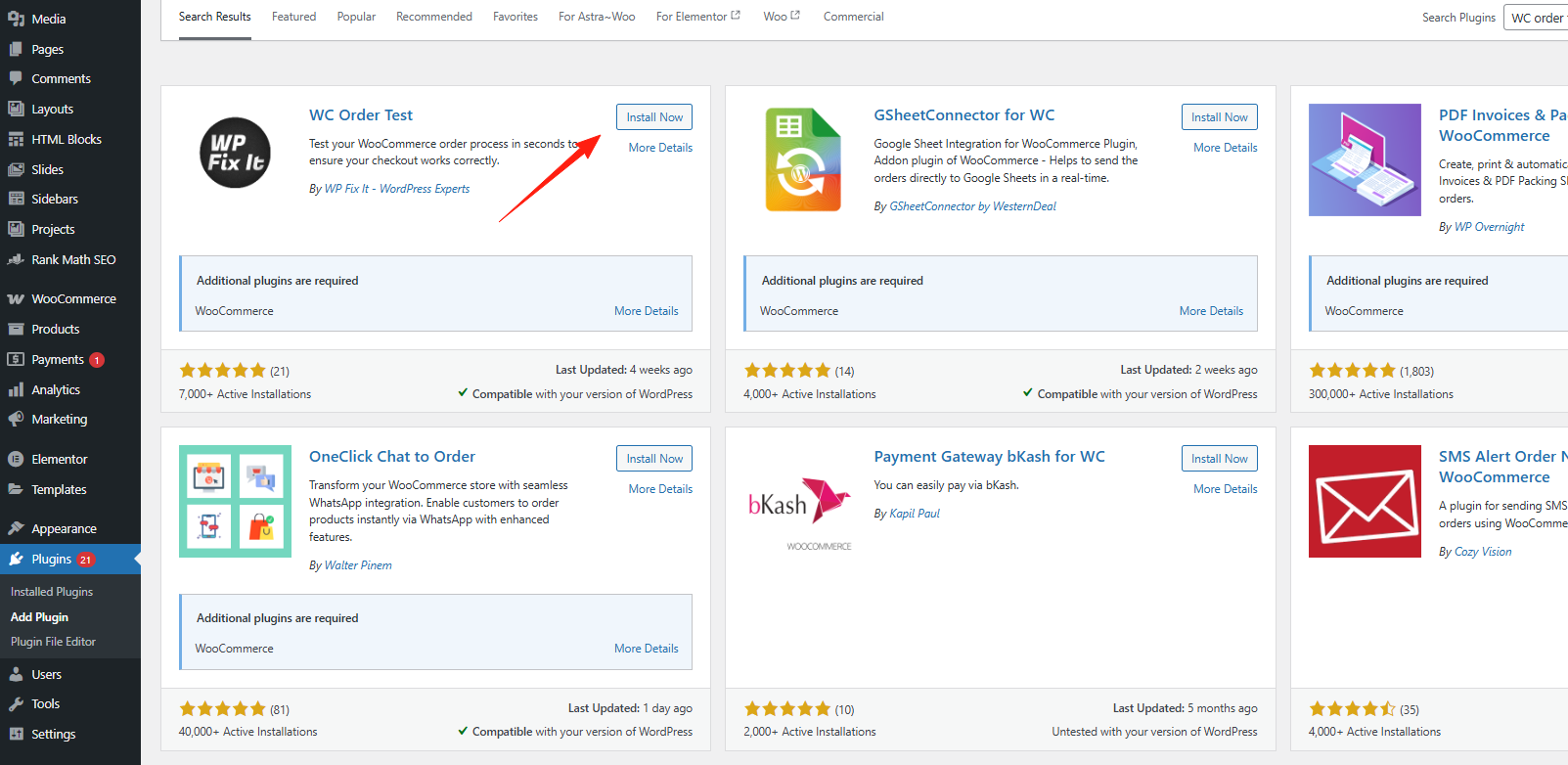Click the Projects sidebar icon

coord(16,229)
